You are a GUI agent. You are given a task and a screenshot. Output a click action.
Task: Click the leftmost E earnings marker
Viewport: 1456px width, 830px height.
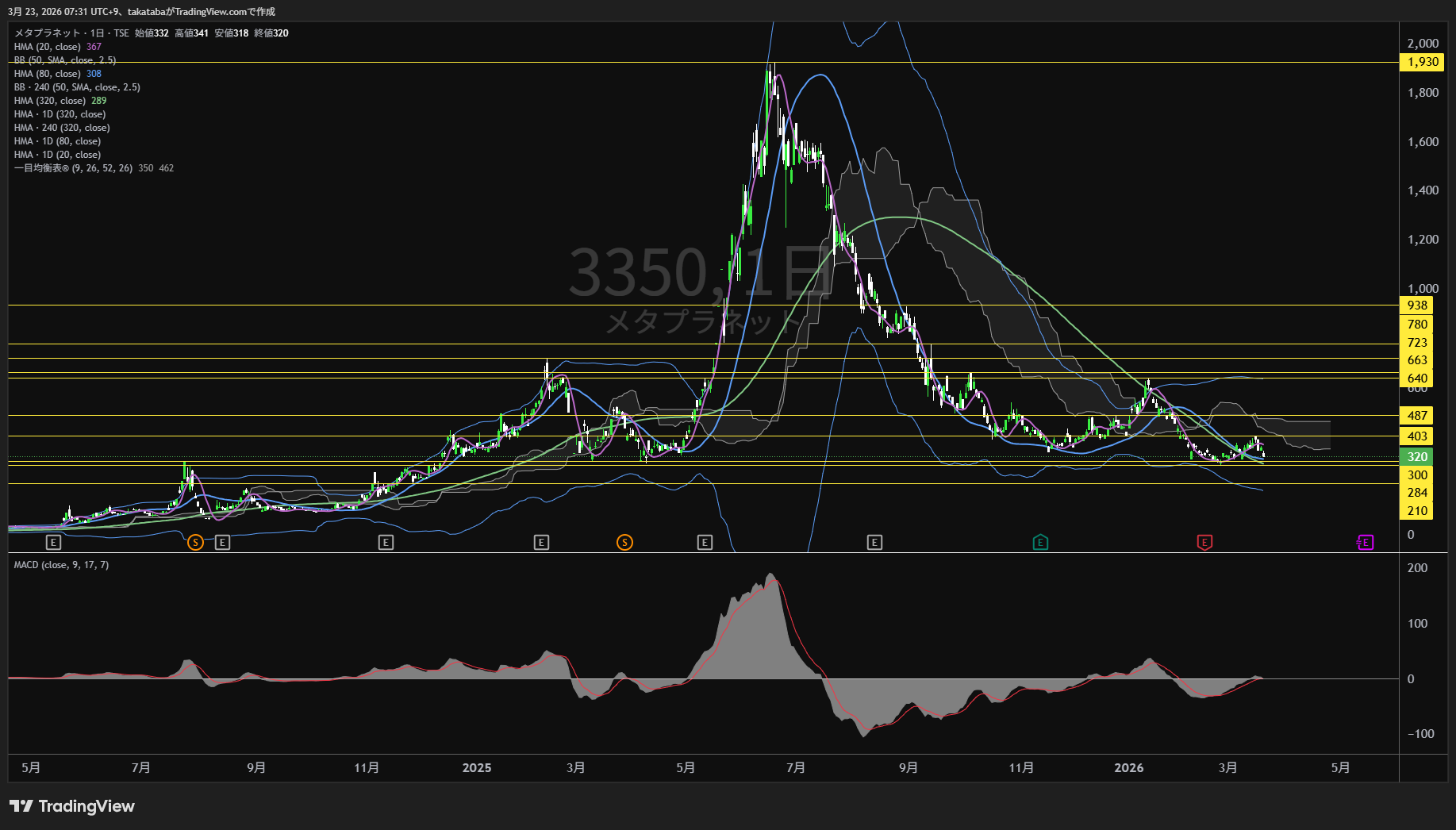[53, 543]
